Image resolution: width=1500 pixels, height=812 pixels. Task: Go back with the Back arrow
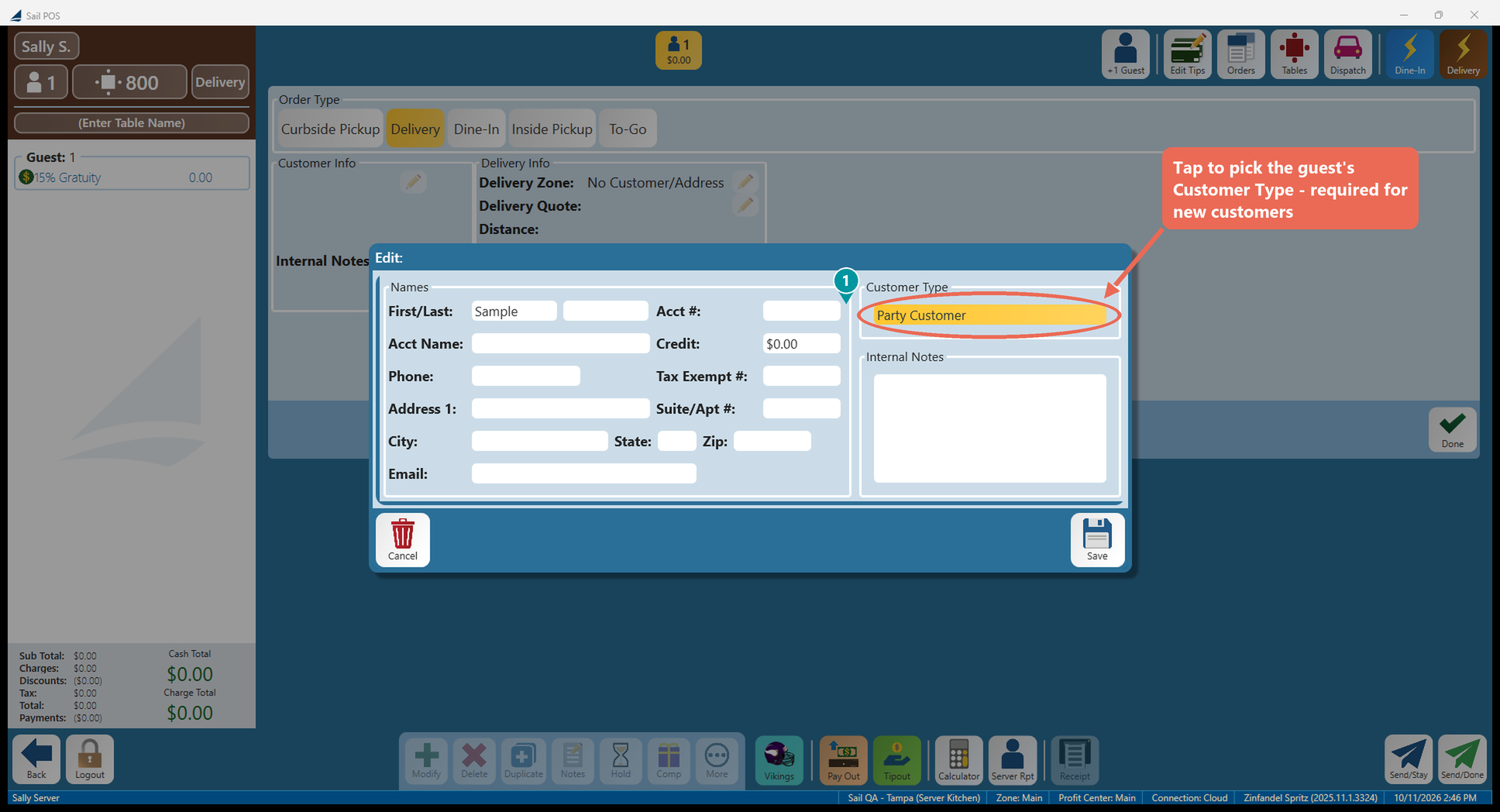[36, 759]
